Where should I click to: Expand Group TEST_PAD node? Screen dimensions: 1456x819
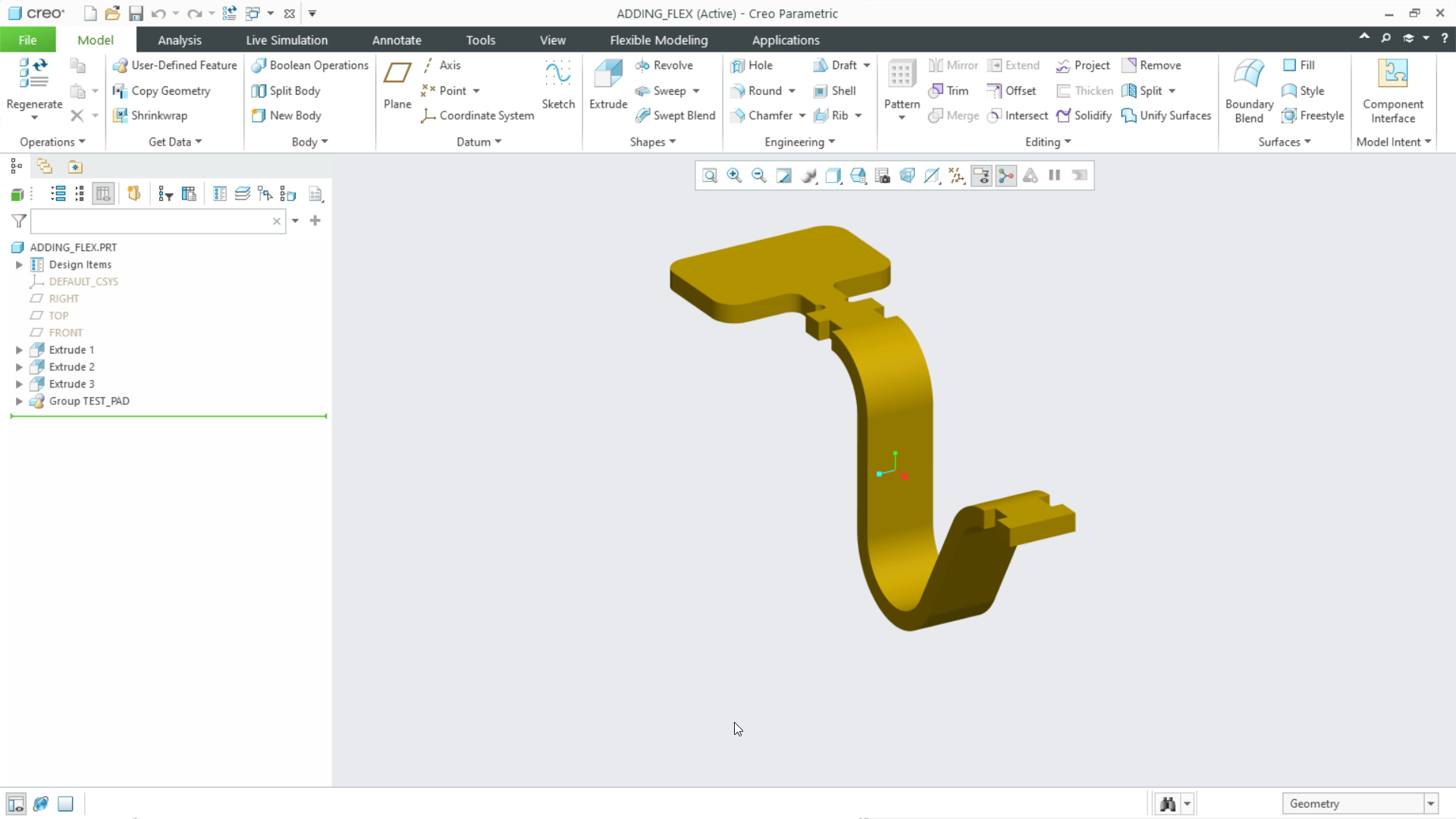click(19, 401)
